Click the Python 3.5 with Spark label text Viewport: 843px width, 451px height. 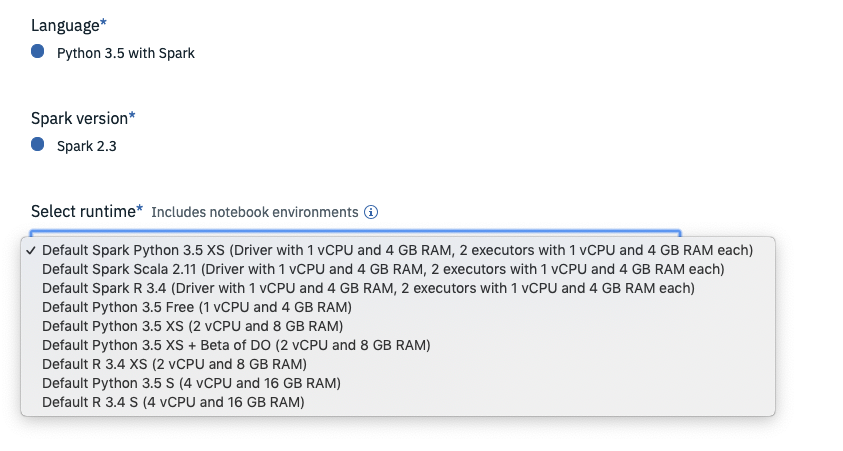point(126,53)
